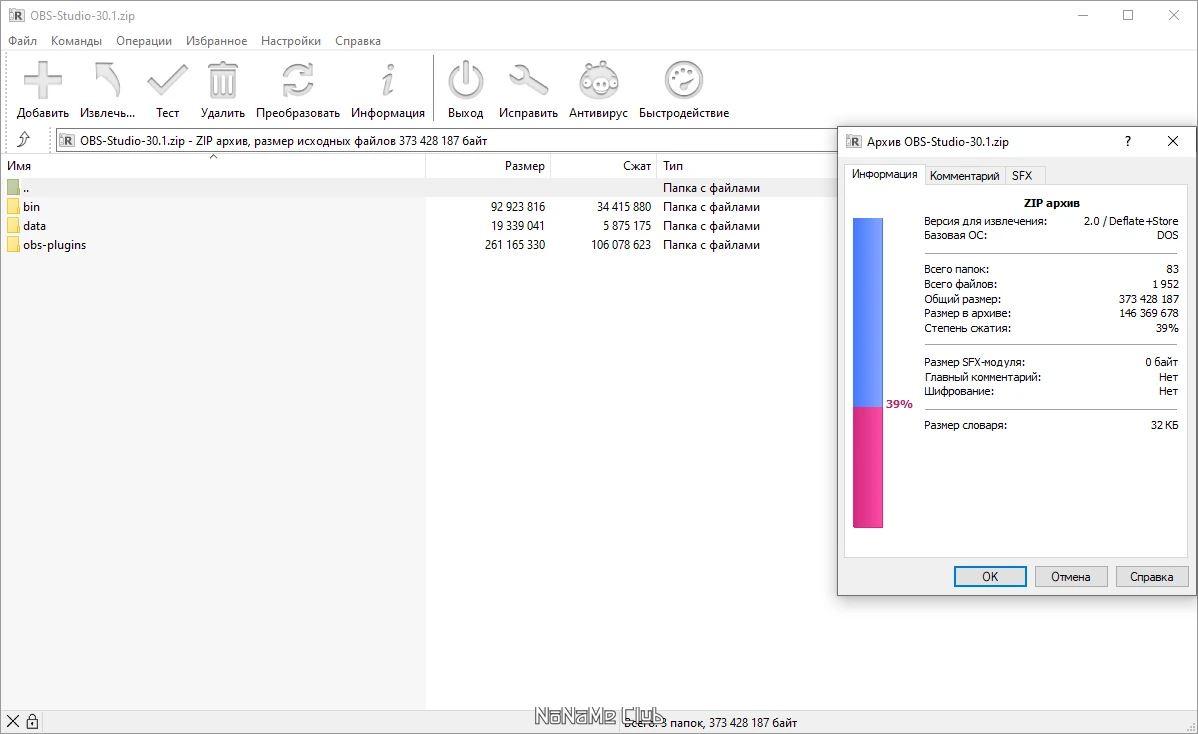
Task: Click the Информация toolbar icon
Action: 388,85
